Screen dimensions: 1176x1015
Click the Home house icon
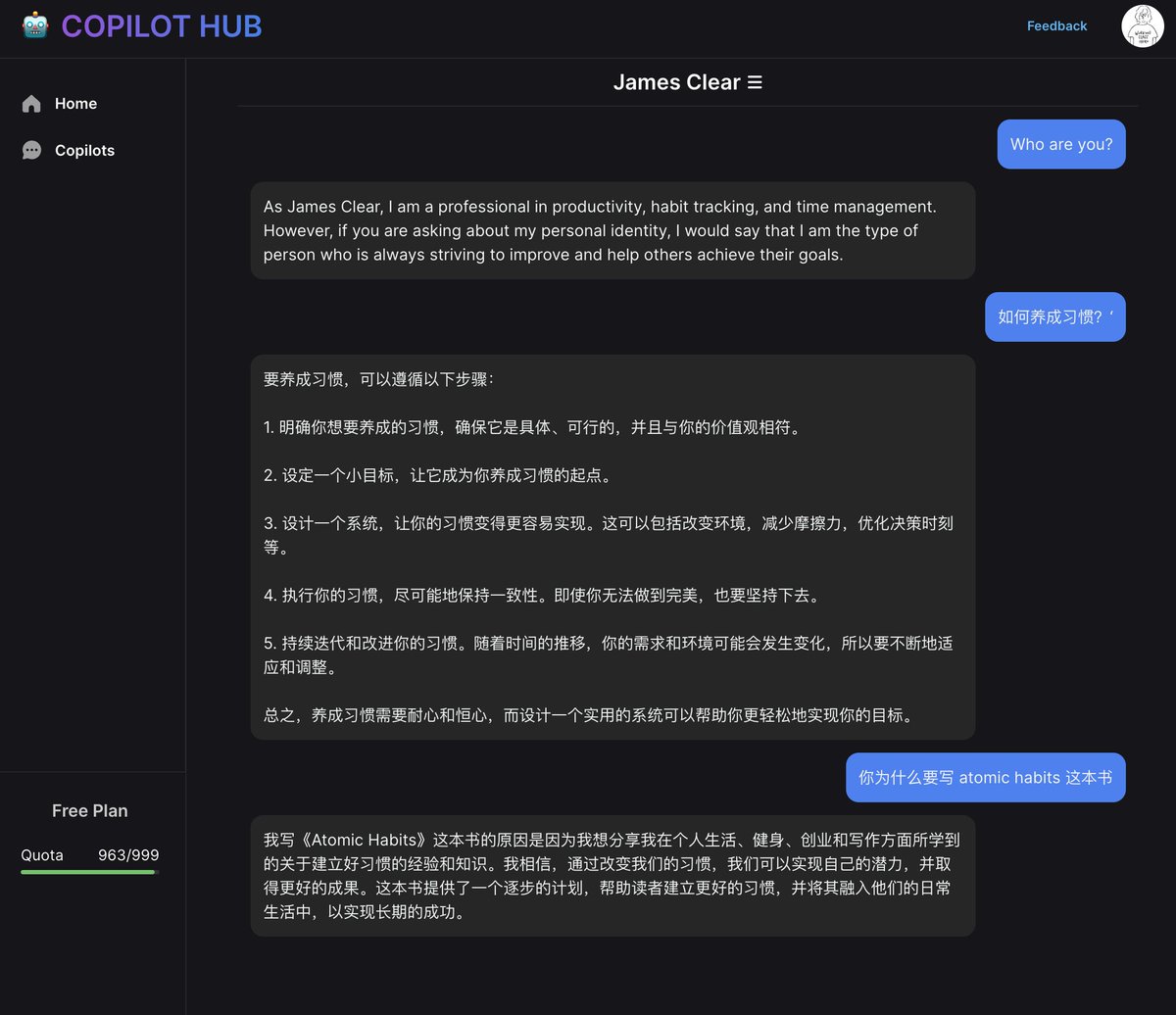(31, 104)
